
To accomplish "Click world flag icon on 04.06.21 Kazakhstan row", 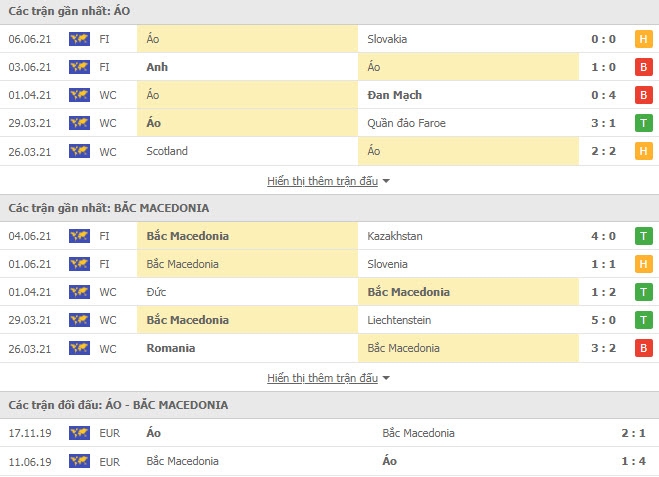I will click(x=79, y=236).
